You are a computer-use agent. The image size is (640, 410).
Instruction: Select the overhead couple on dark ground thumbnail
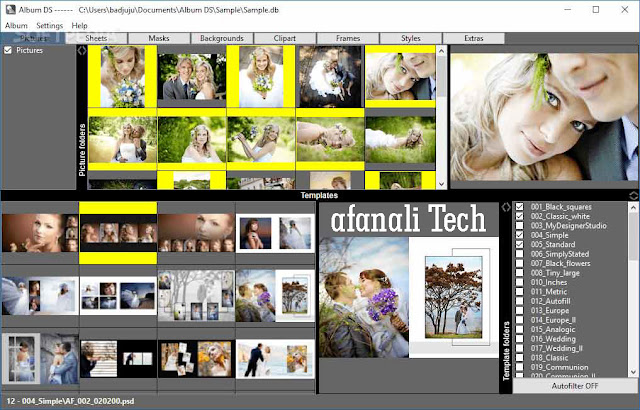[330, 76]
